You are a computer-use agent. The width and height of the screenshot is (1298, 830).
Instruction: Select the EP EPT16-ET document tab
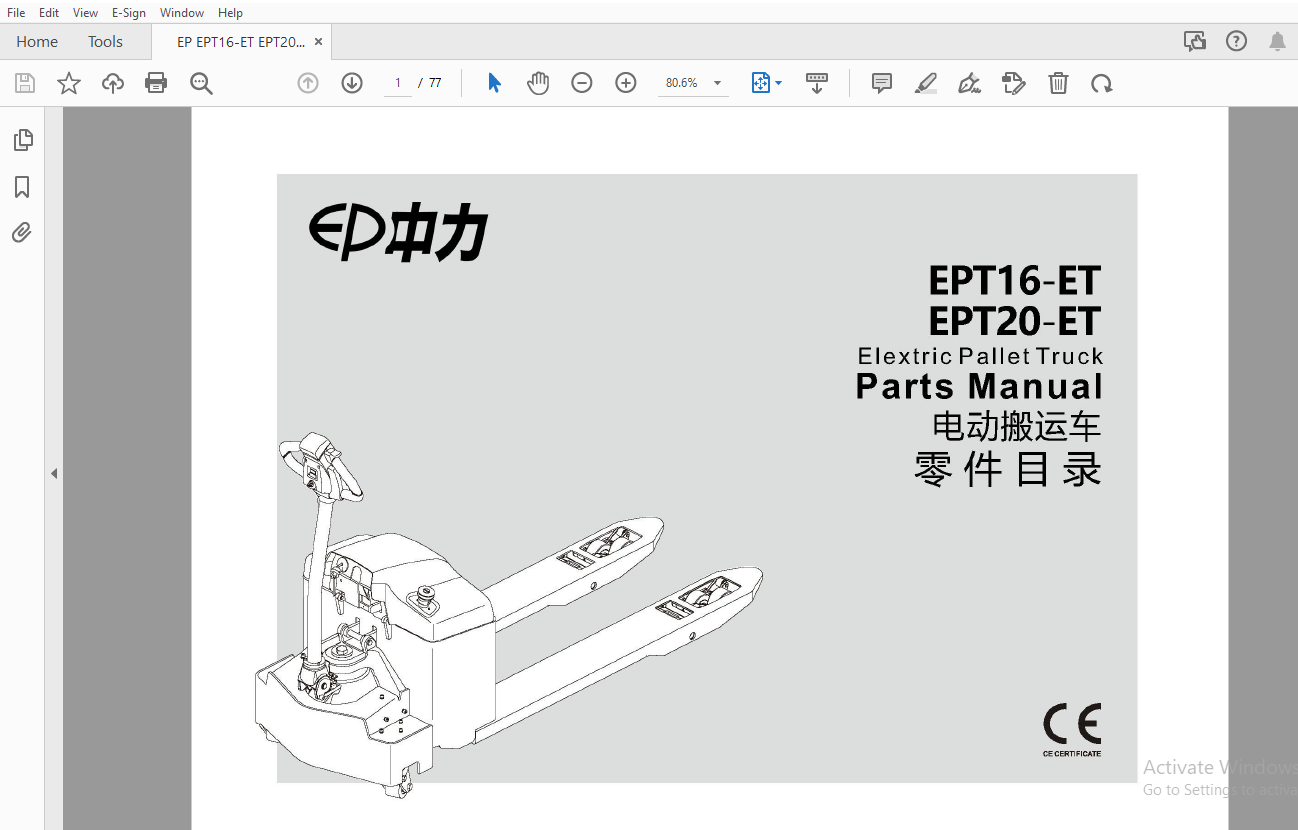(x=241, y=42)
